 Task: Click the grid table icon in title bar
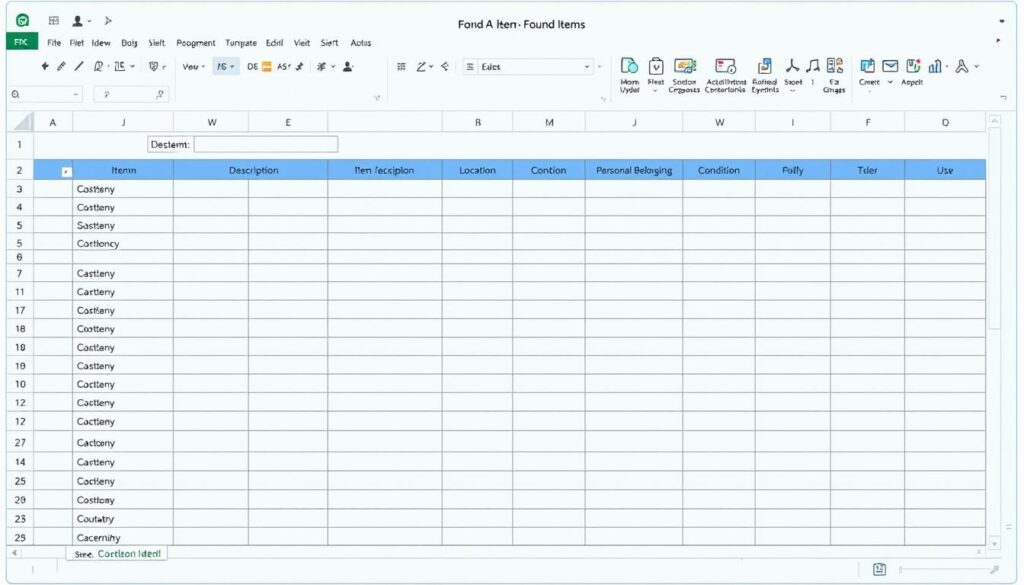(54, 21)
